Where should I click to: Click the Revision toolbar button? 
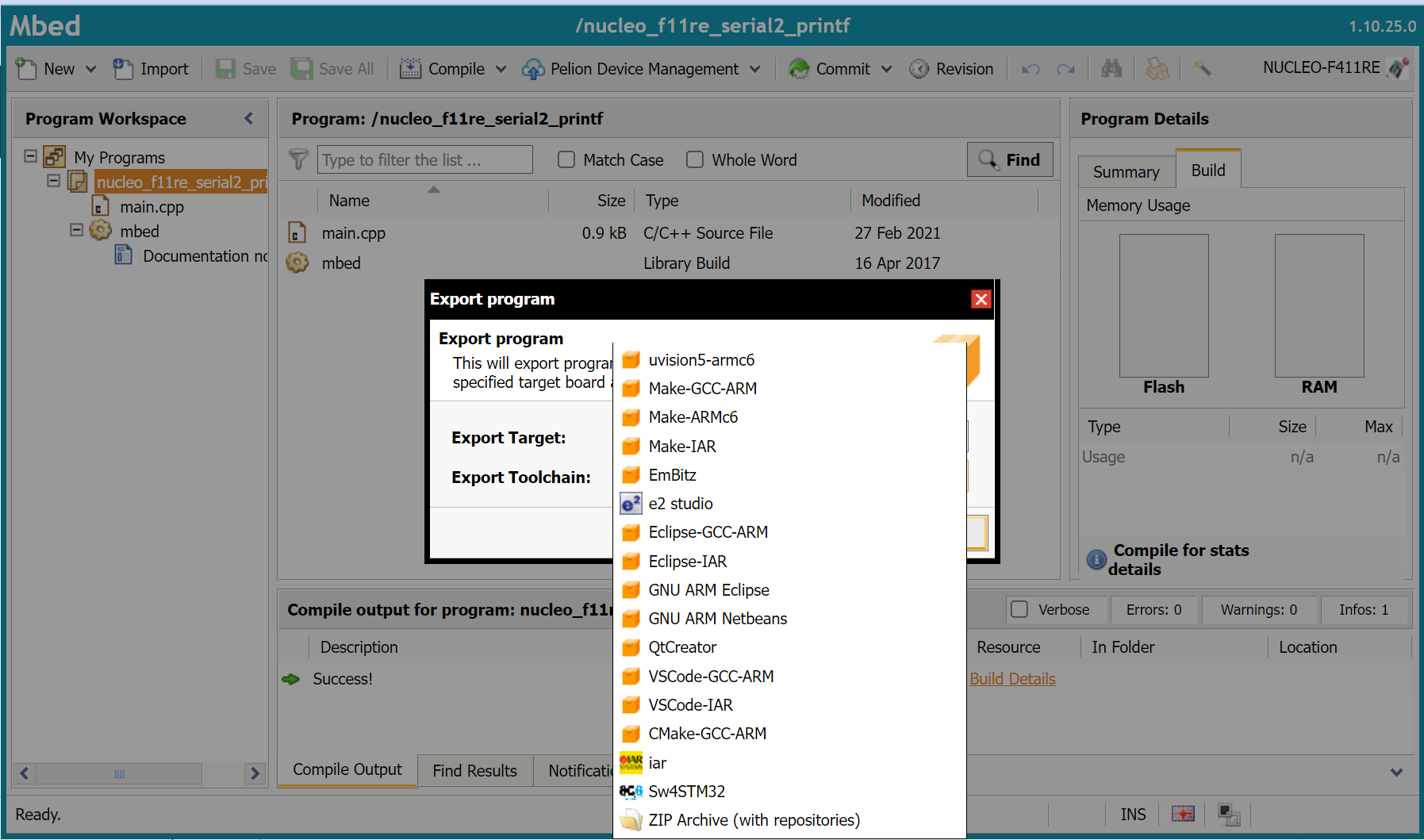(x=951, y=69)
